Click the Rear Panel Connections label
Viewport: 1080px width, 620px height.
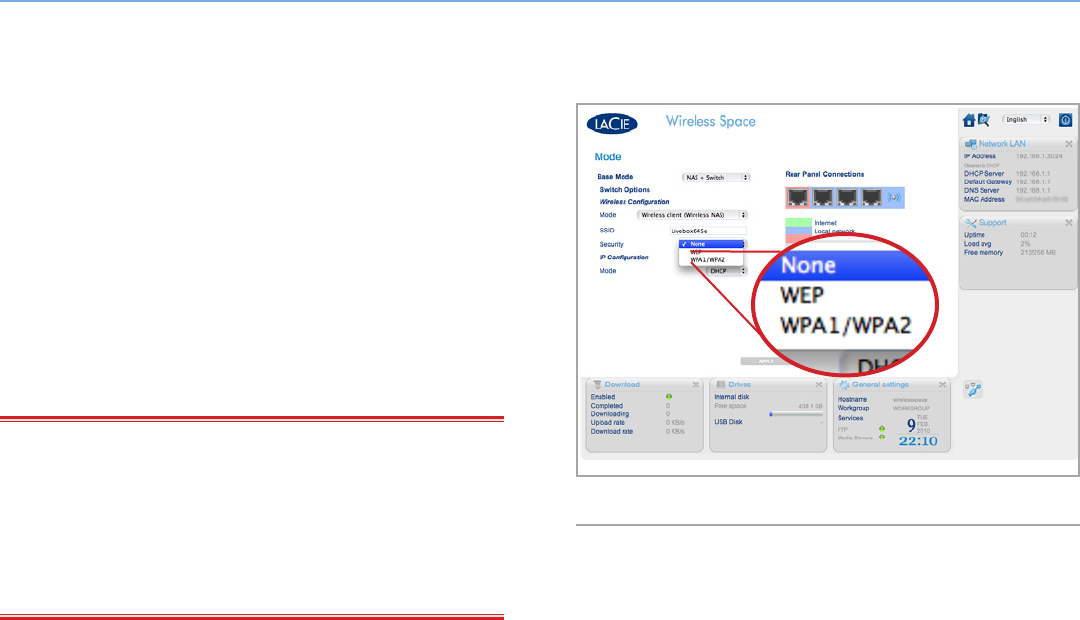coord(824,174)
